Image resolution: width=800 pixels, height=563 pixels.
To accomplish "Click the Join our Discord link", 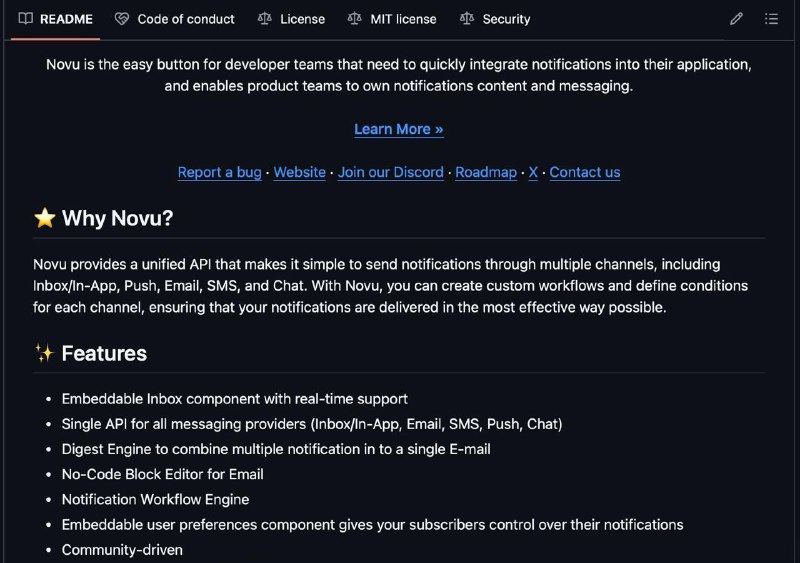I will (x=391, y=172).
